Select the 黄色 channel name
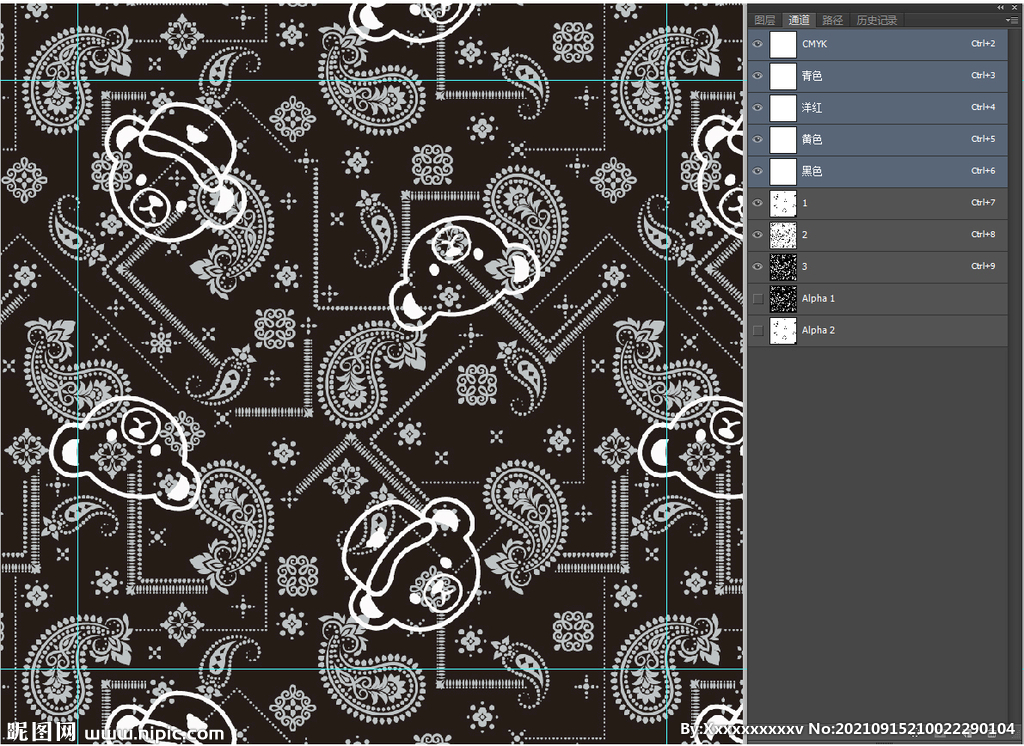The width and height of the screenshot is (1024, 746). [812, 139]
